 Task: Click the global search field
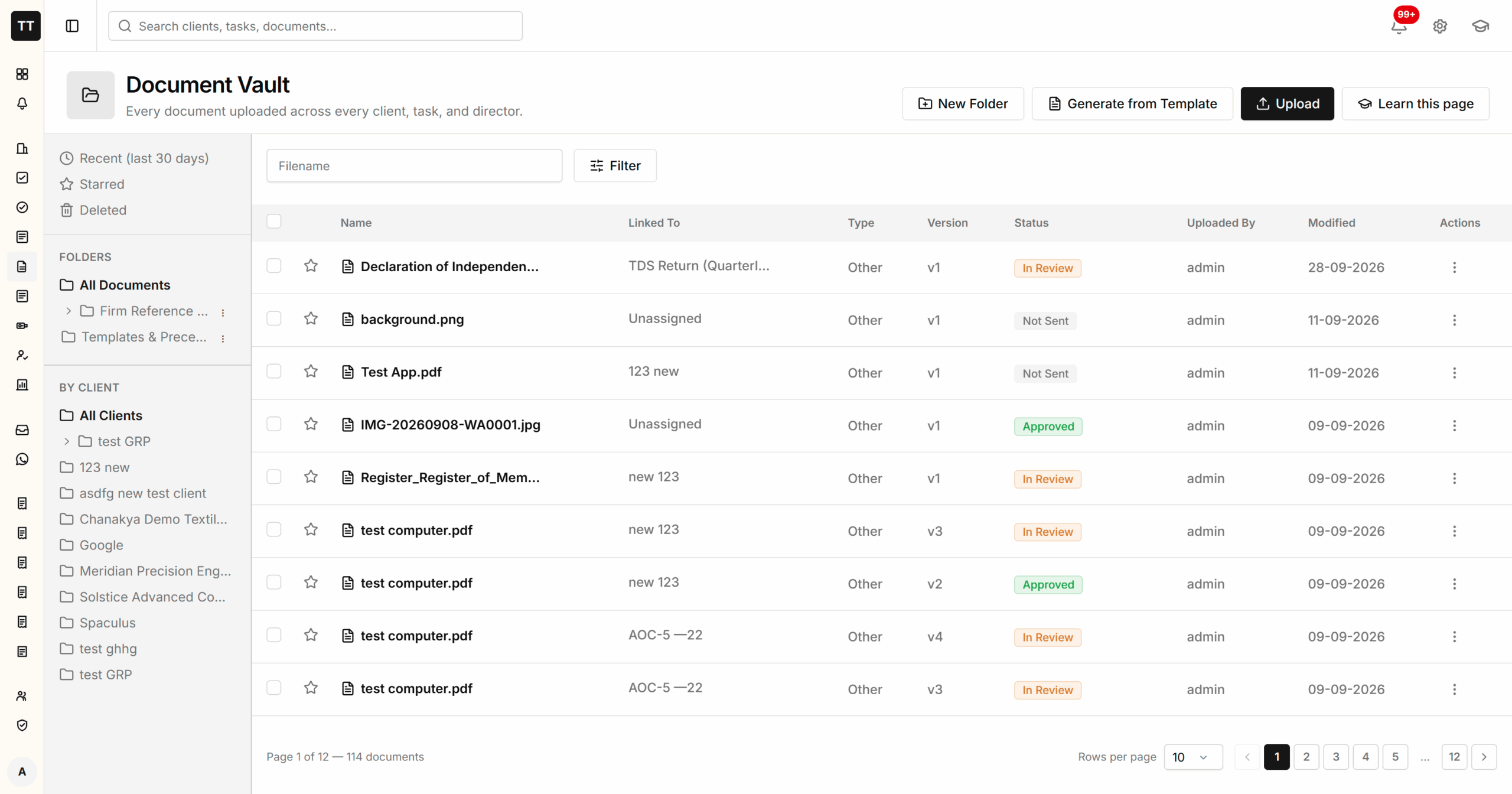[x=315, y=26]
